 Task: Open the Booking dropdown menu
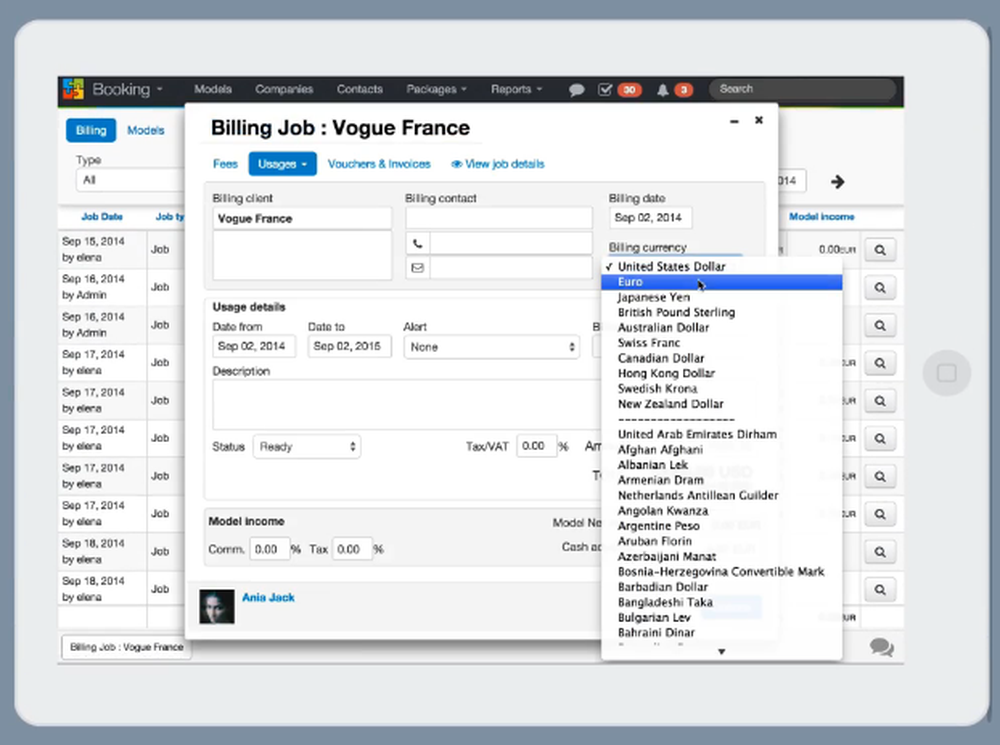pos(128,89)
